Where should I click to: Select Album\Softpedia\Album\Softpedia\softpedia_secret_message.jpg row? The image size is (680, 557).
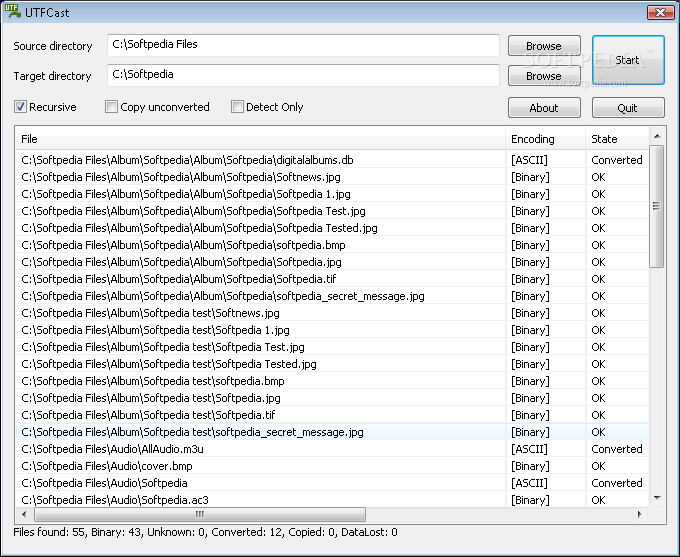point(332,296)
